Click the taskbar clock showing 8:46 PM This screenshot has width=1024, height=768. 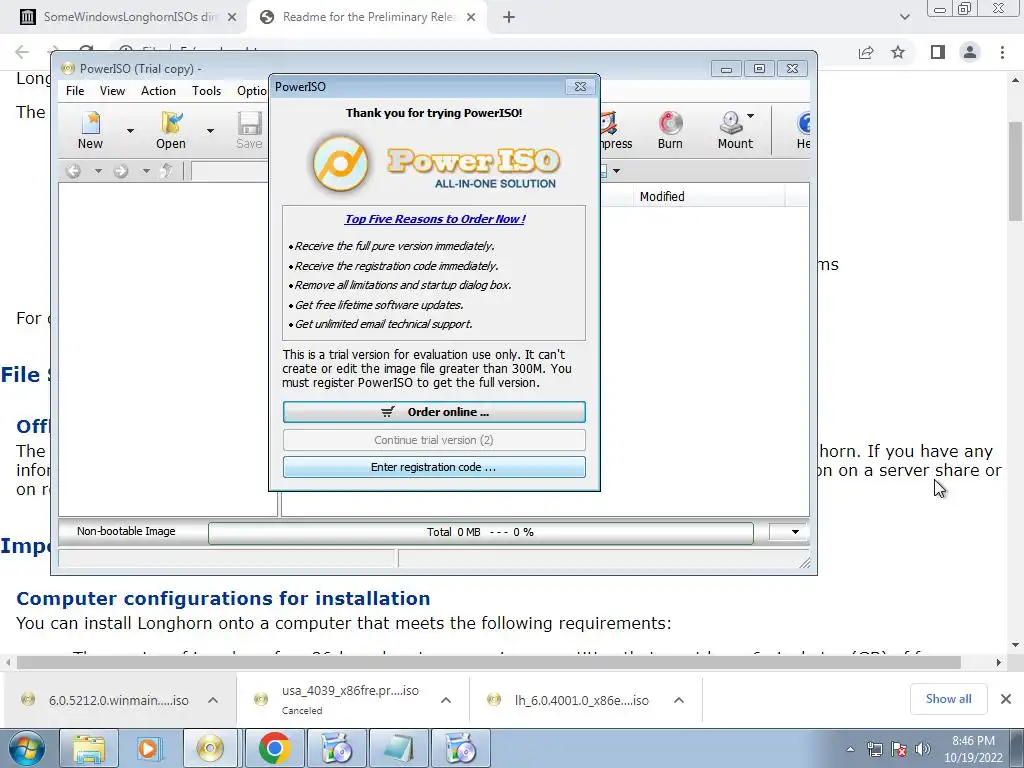973,749
